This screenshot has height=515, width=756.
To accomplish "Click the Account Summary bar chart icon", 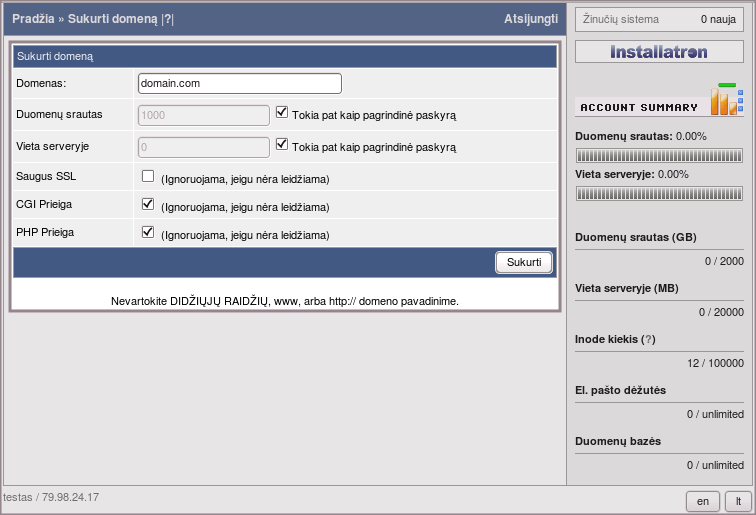I will pos(726,101).
